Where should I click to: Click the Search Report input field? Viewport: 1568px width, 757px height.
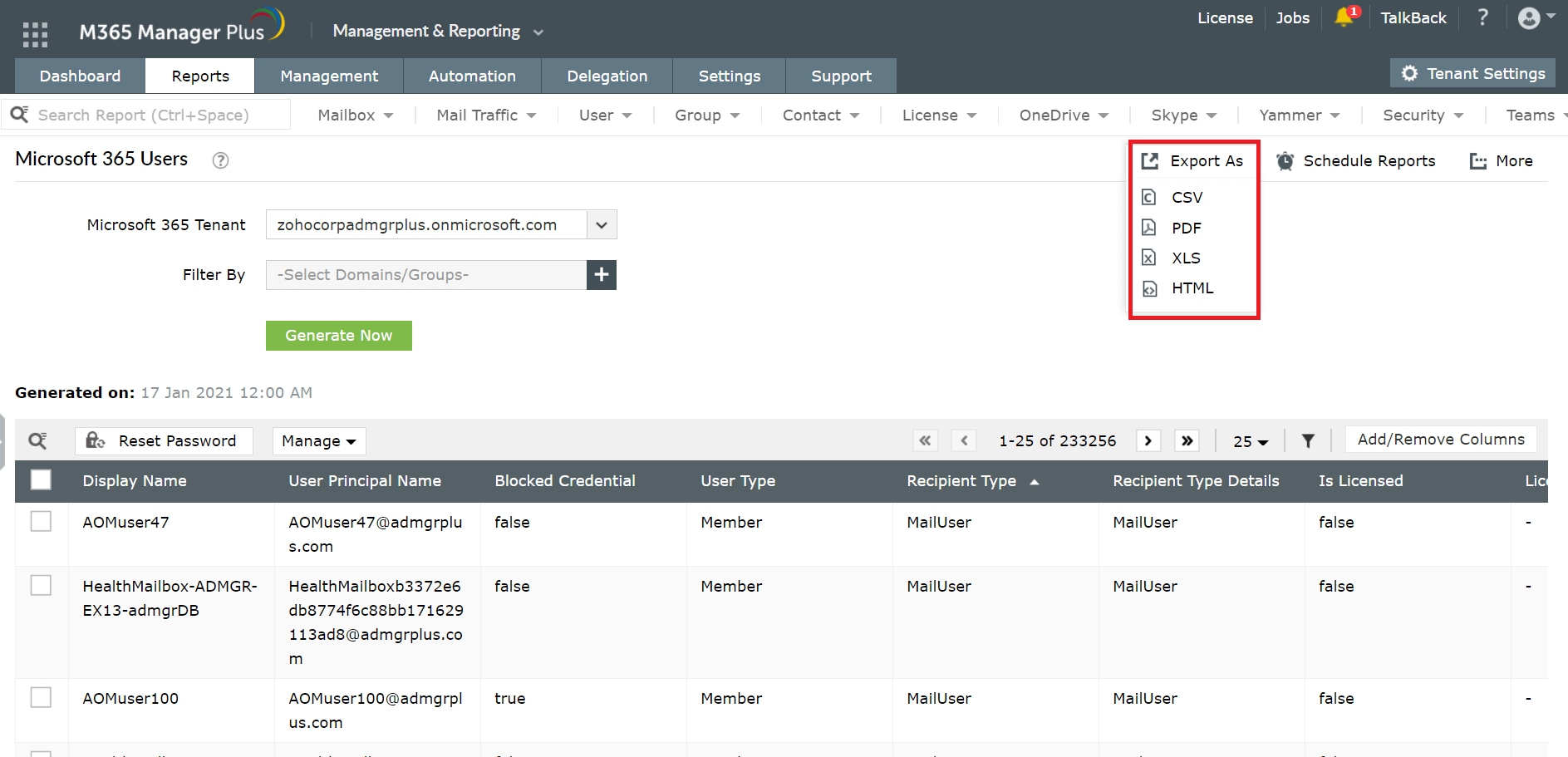coord(146,115)
